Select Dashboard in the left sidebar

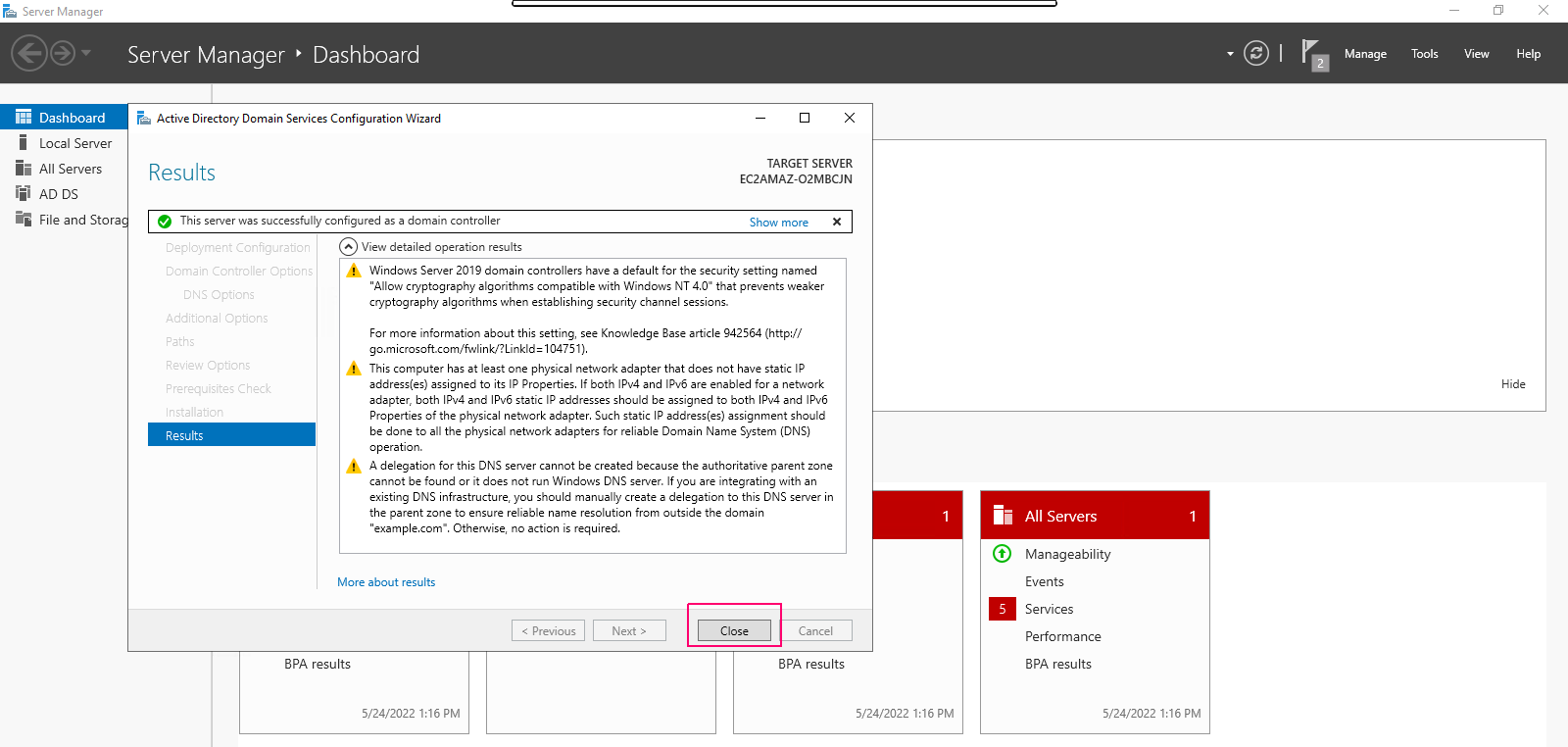(64, 117)
